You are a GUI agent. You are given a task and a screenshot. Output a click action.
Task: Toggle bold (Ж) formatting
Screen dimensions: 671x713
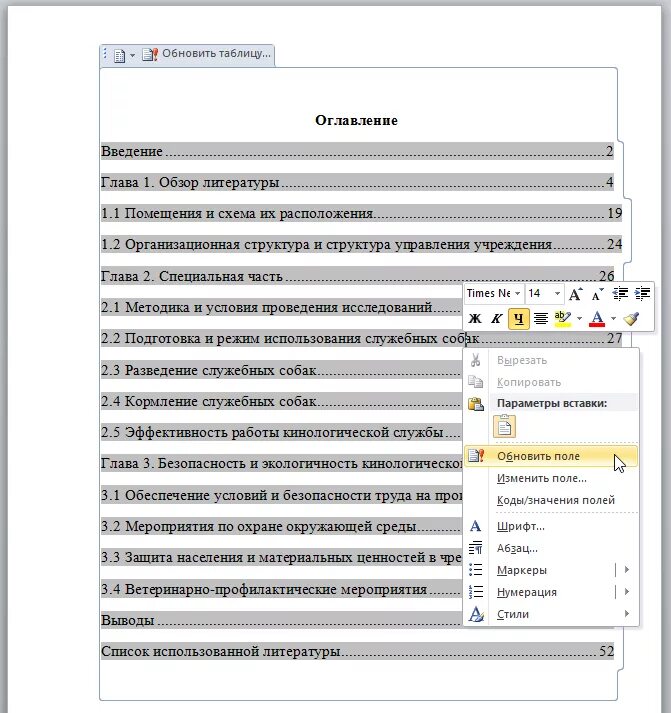[475, 319]
